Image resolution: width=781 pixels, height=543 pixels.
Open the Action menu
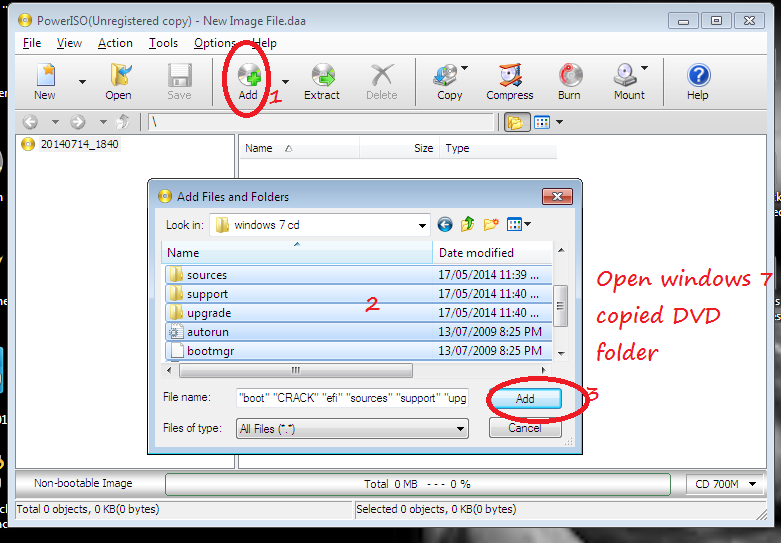[x=115, y=43]
